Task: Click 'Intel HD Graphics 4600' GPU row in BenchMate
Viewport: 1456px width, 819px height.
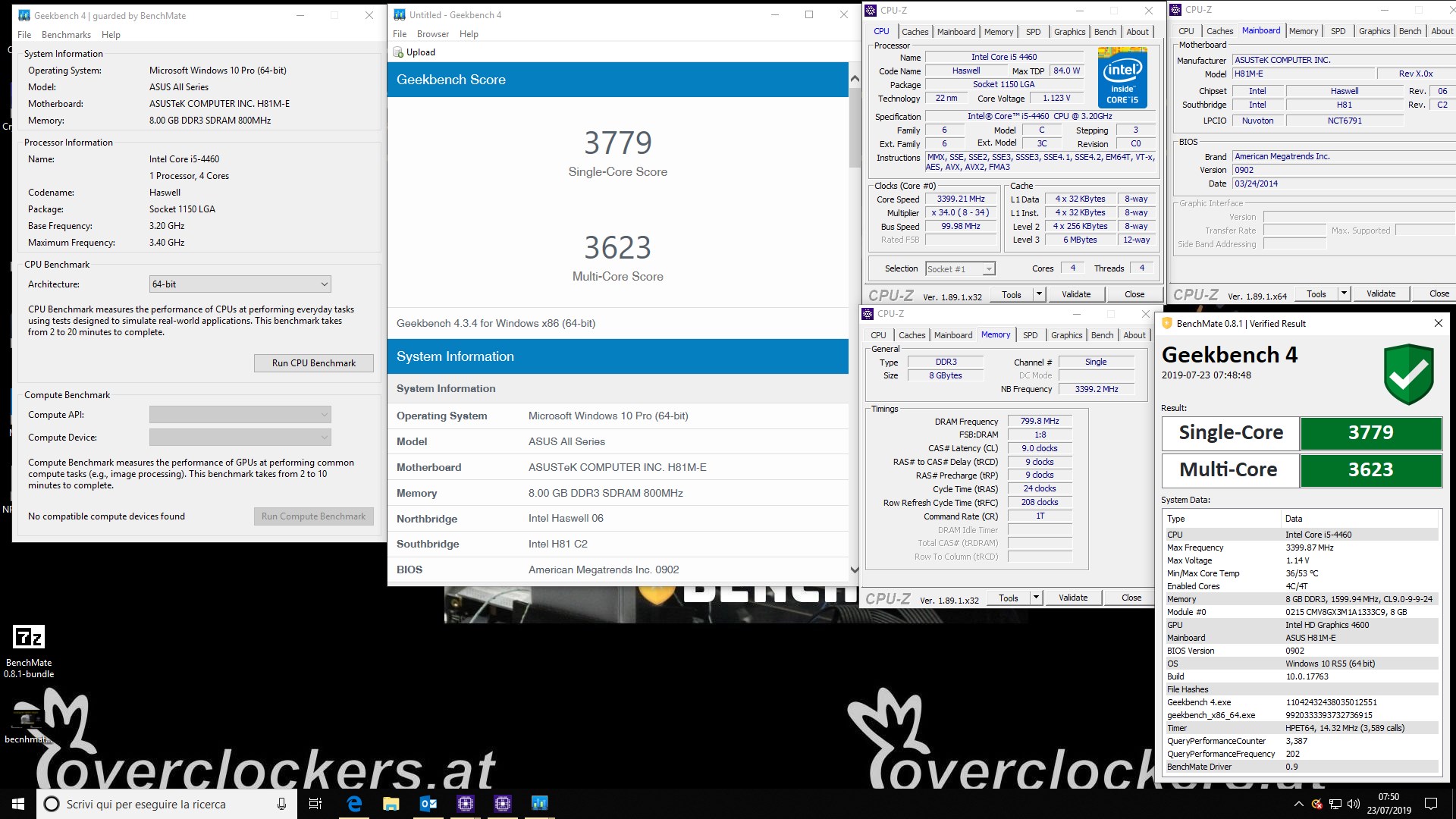Action: [1301, 625]
